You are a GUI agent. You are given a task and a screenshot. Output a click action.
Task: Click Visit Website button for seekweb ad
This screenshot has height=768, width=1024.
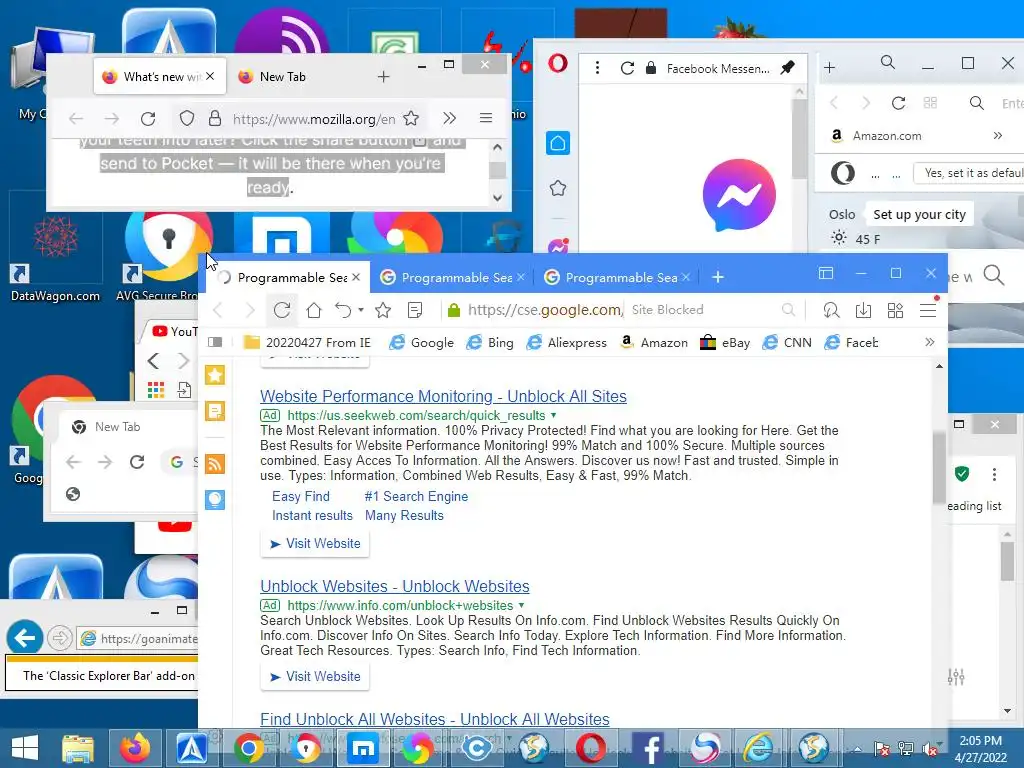coord(315,543)
